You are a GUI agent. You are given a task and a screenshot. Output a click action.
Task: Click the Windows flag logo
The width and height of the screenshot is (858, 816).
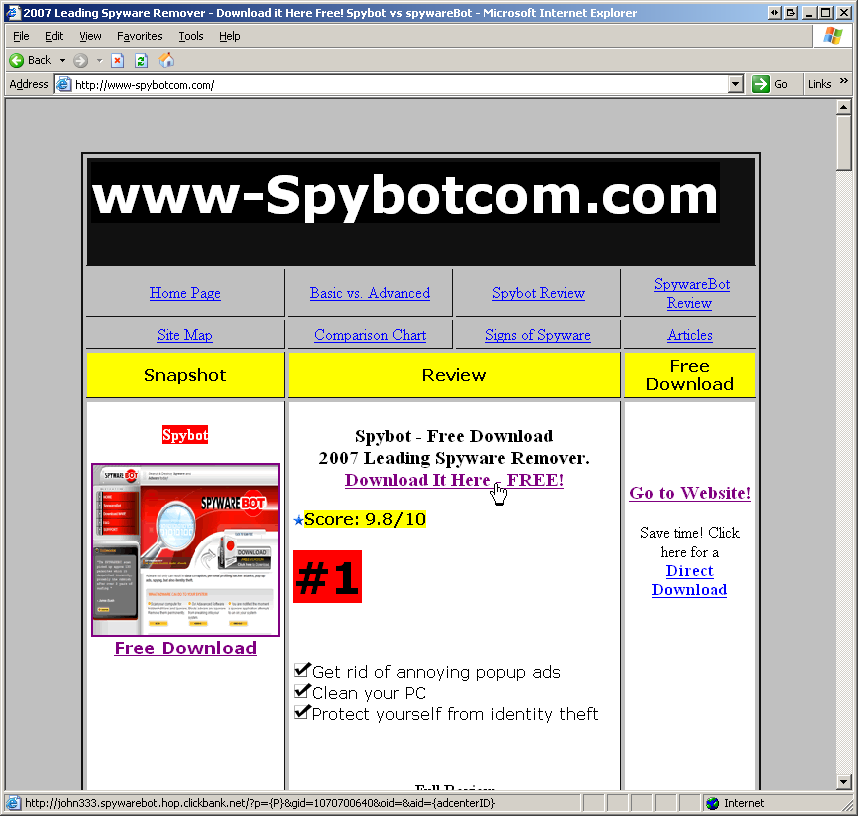pyautogui.click(x=832, y=36)
